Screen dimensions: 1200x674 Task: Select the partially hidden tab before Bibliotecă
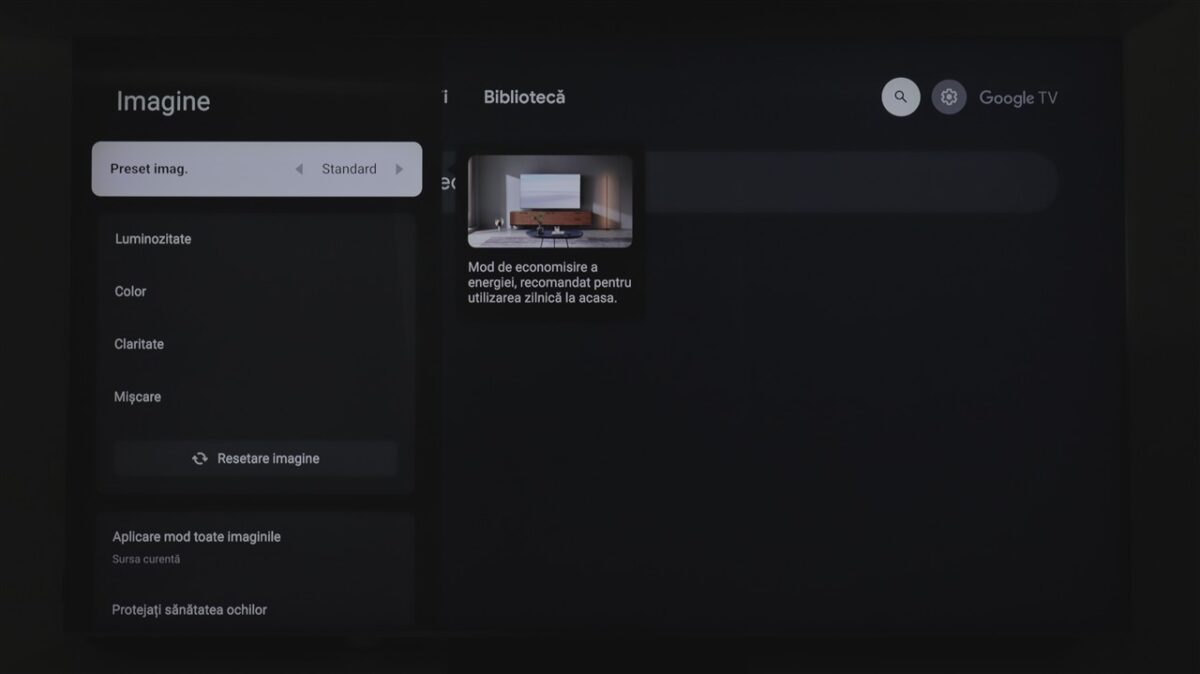coord(445,97)
